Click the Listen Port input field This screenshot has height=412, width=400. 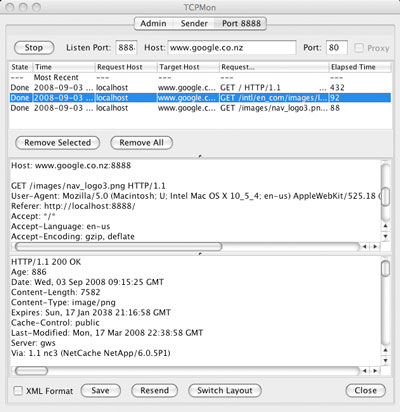coord(126,48)
